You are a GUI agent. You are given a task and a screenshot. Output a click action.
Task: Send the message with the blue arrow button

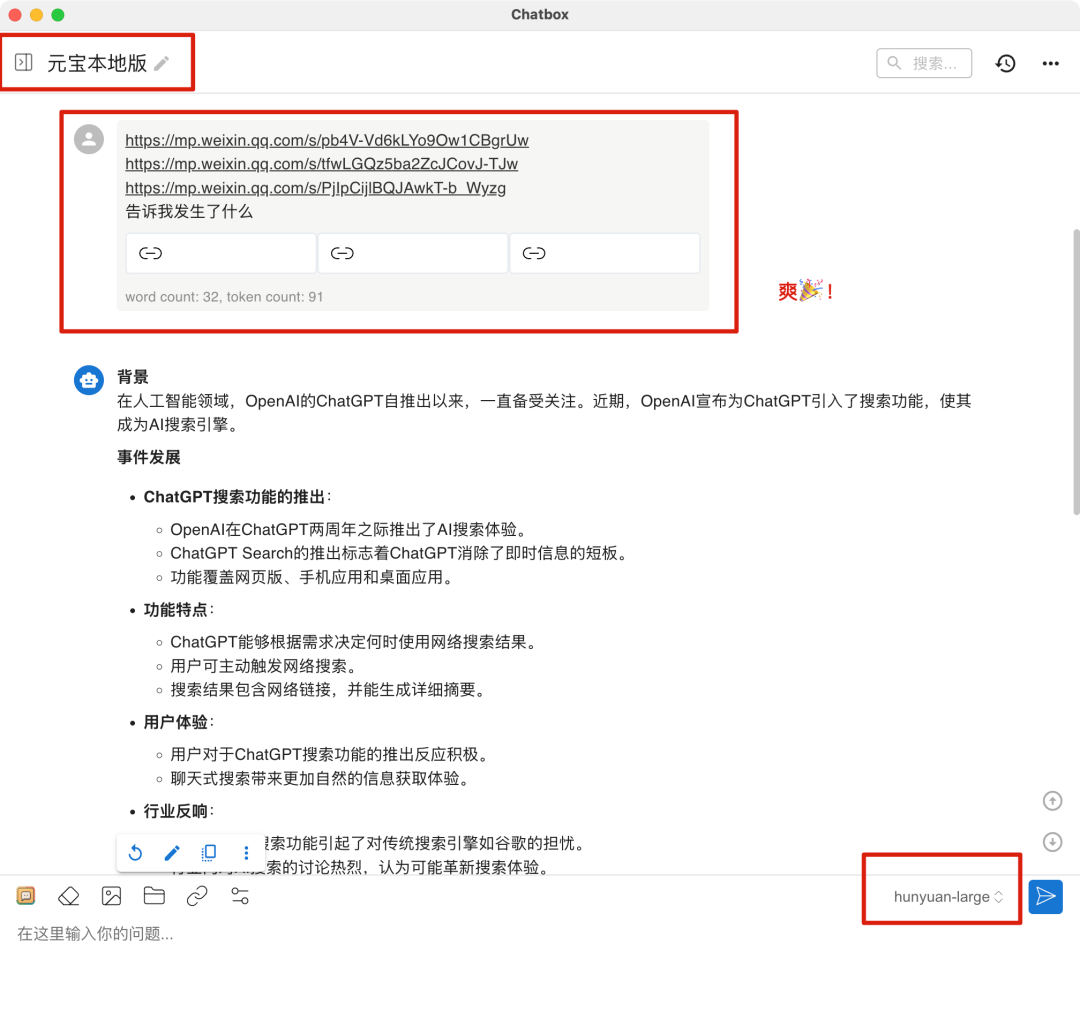(1045, 897)
